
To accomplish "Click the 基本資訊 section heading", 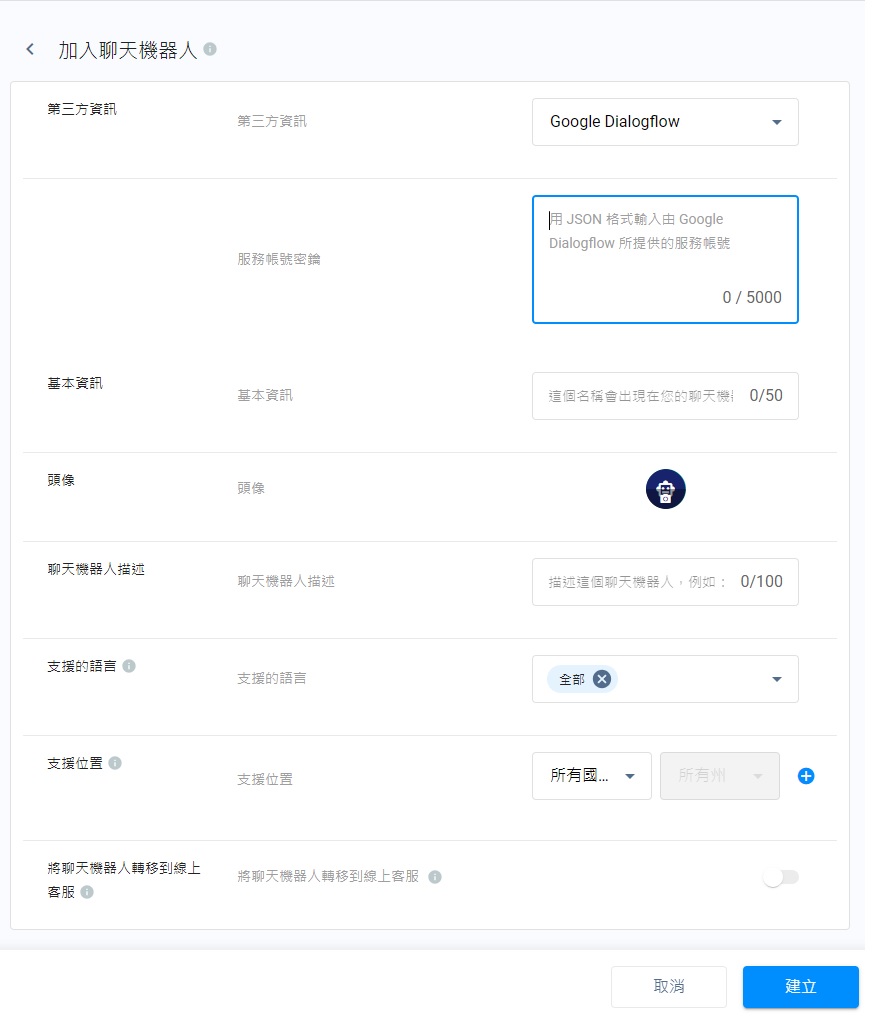I will (x=75, y=383).
